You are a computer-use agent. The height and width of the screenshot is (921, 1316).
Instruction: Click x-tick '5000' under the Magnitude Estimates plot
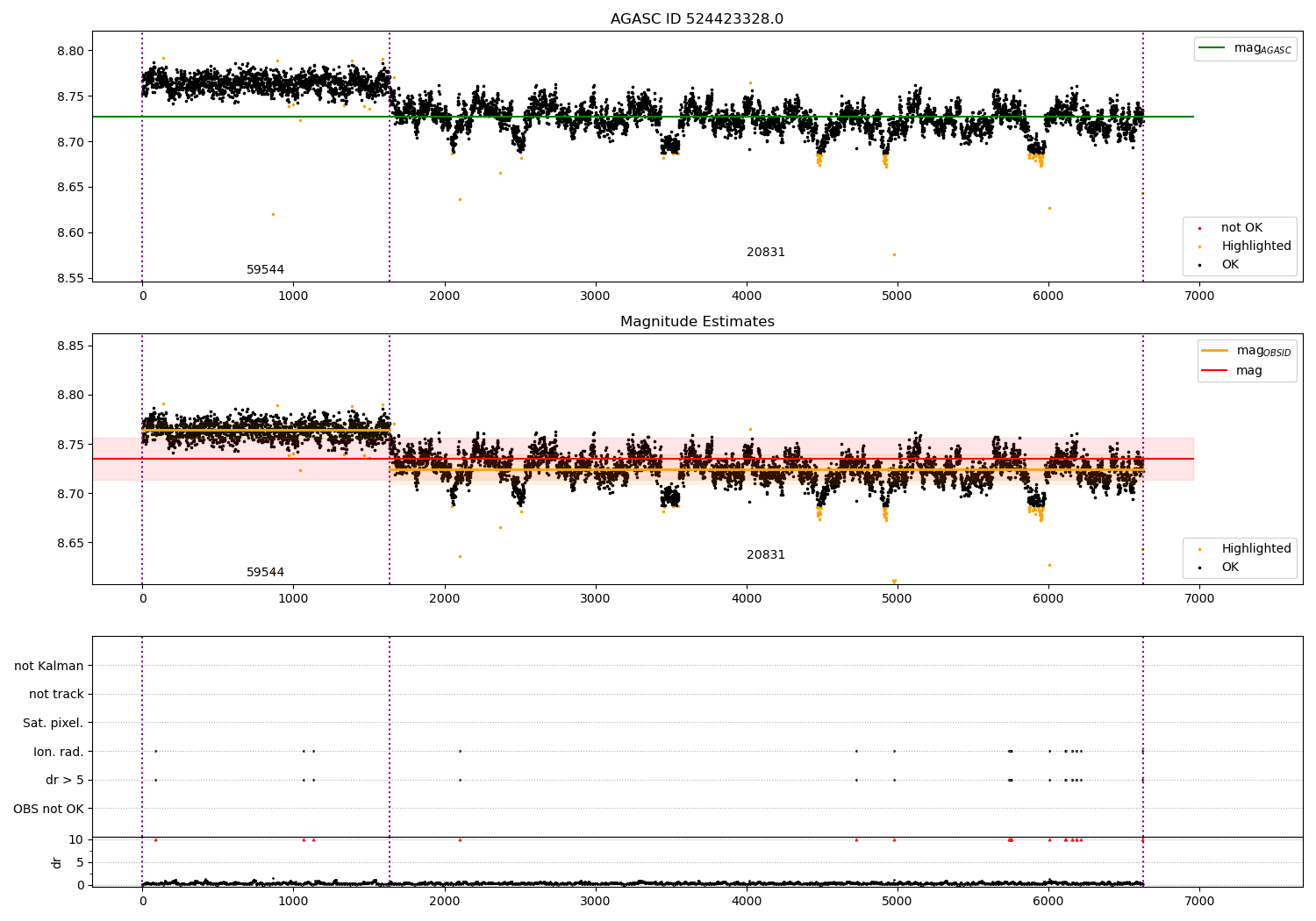click(898, 599)
